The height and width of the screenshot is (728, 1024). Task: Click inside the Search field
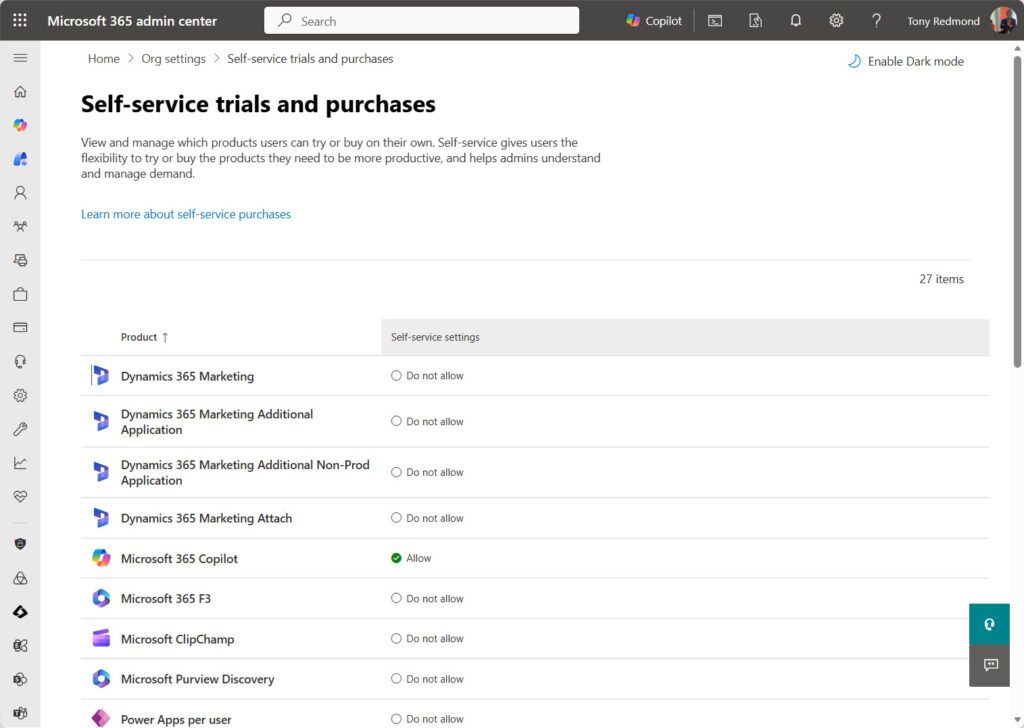[420, 20]
